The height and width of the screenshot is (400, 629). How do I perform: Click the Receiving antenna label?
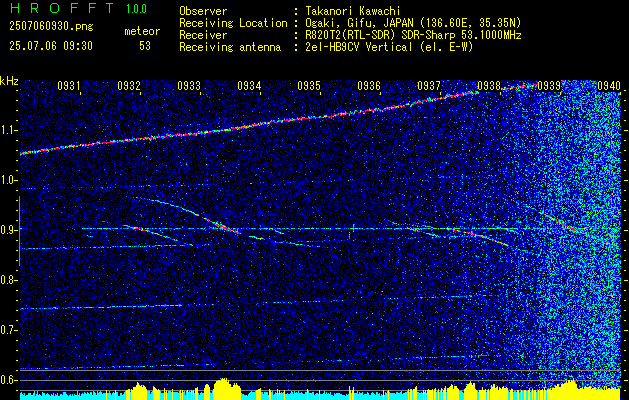click(x=230, y=47)
